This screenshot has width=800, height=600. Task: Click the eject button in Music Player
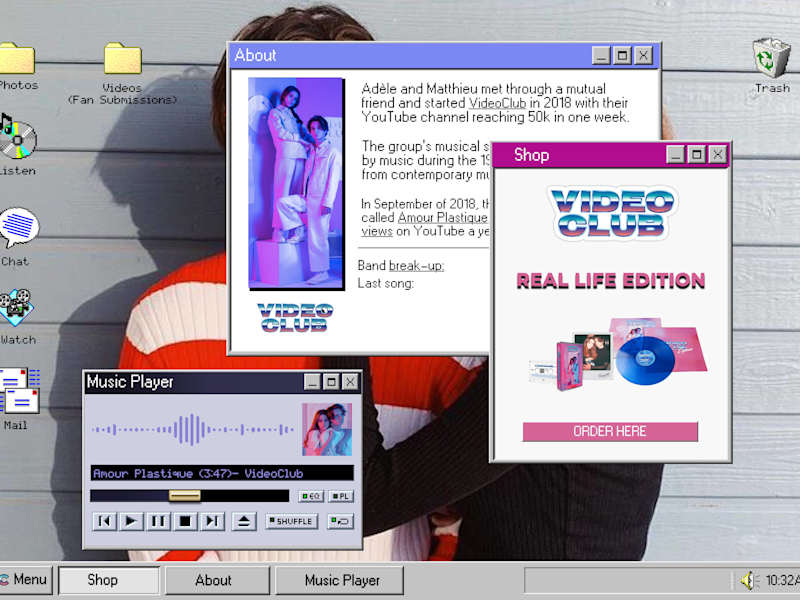pos(244,521)
